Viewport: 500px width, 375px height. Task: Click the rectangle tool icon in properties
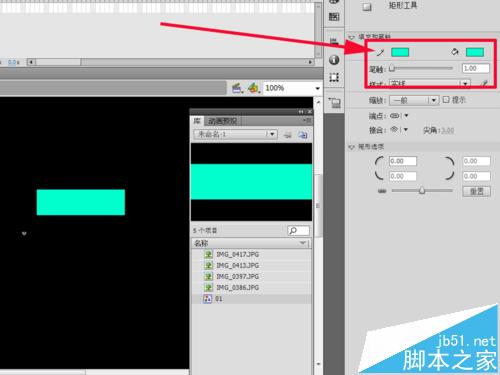[367, 7]
